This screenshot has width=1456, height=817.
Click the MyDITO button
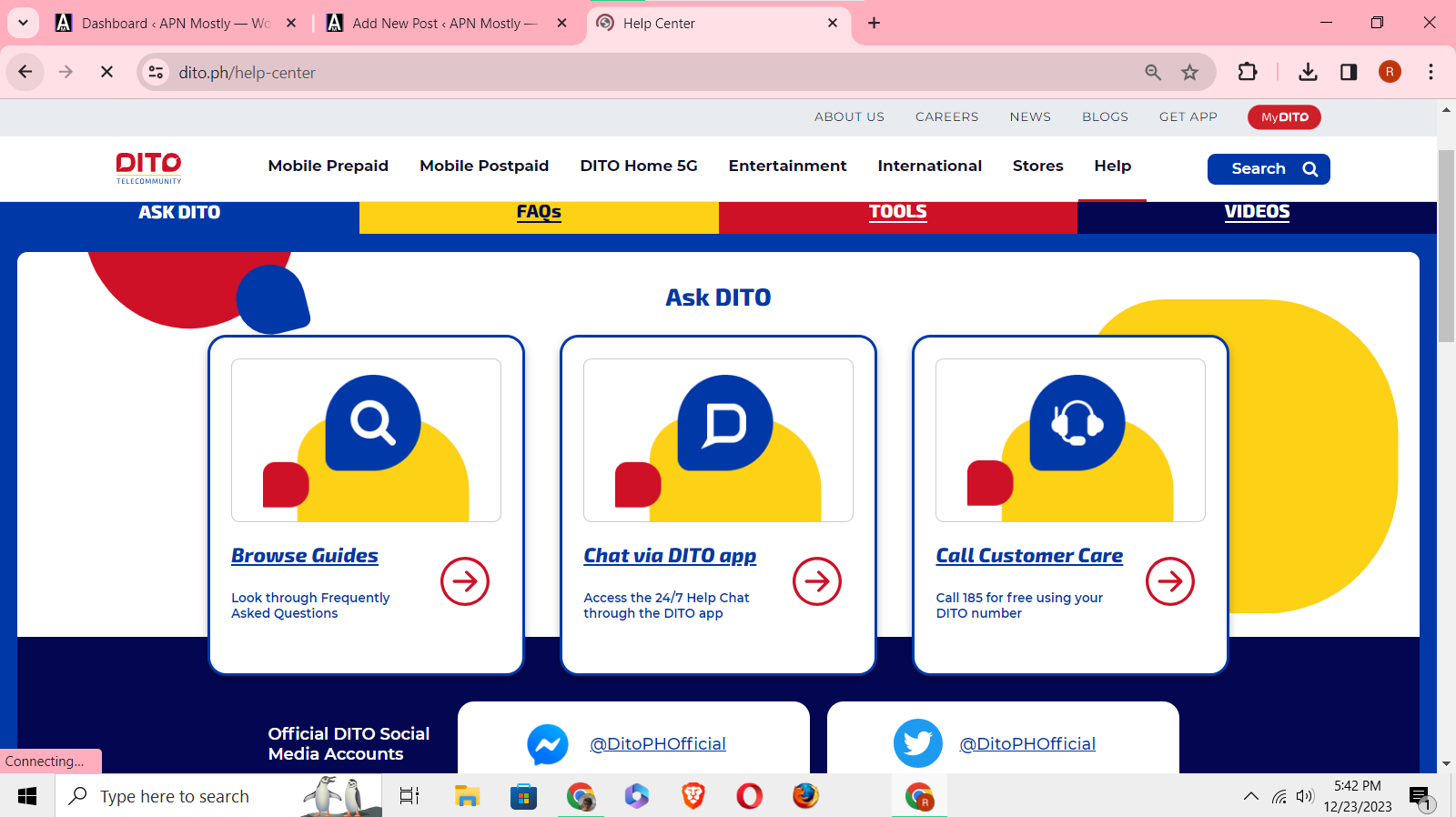pyautogui.click(x=1284, y=117)
